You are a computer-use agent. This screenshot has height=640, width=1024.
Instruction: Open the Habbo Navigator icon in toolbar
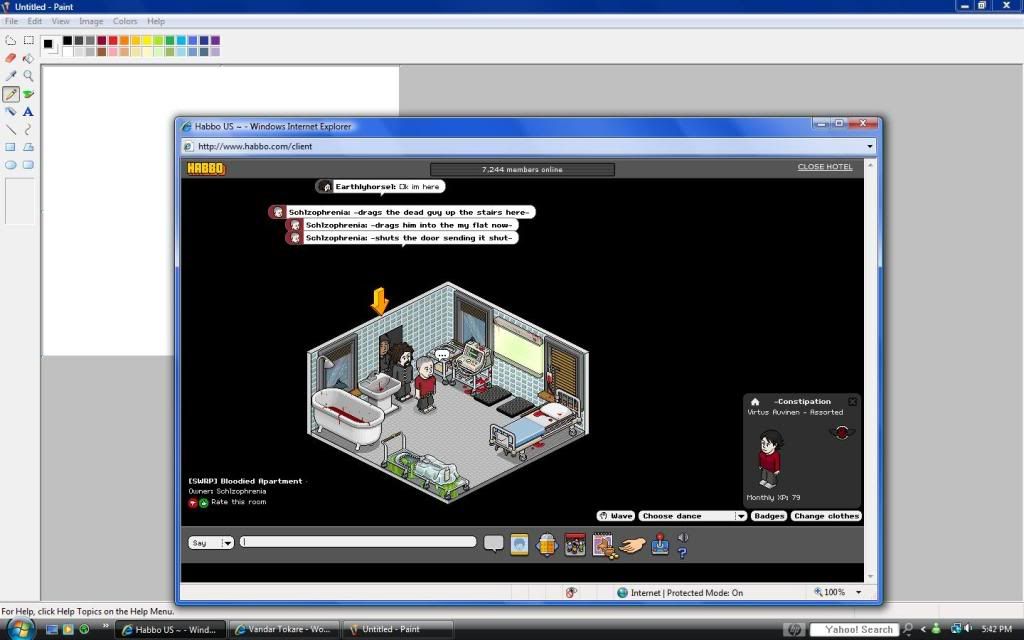coord(546,544)
